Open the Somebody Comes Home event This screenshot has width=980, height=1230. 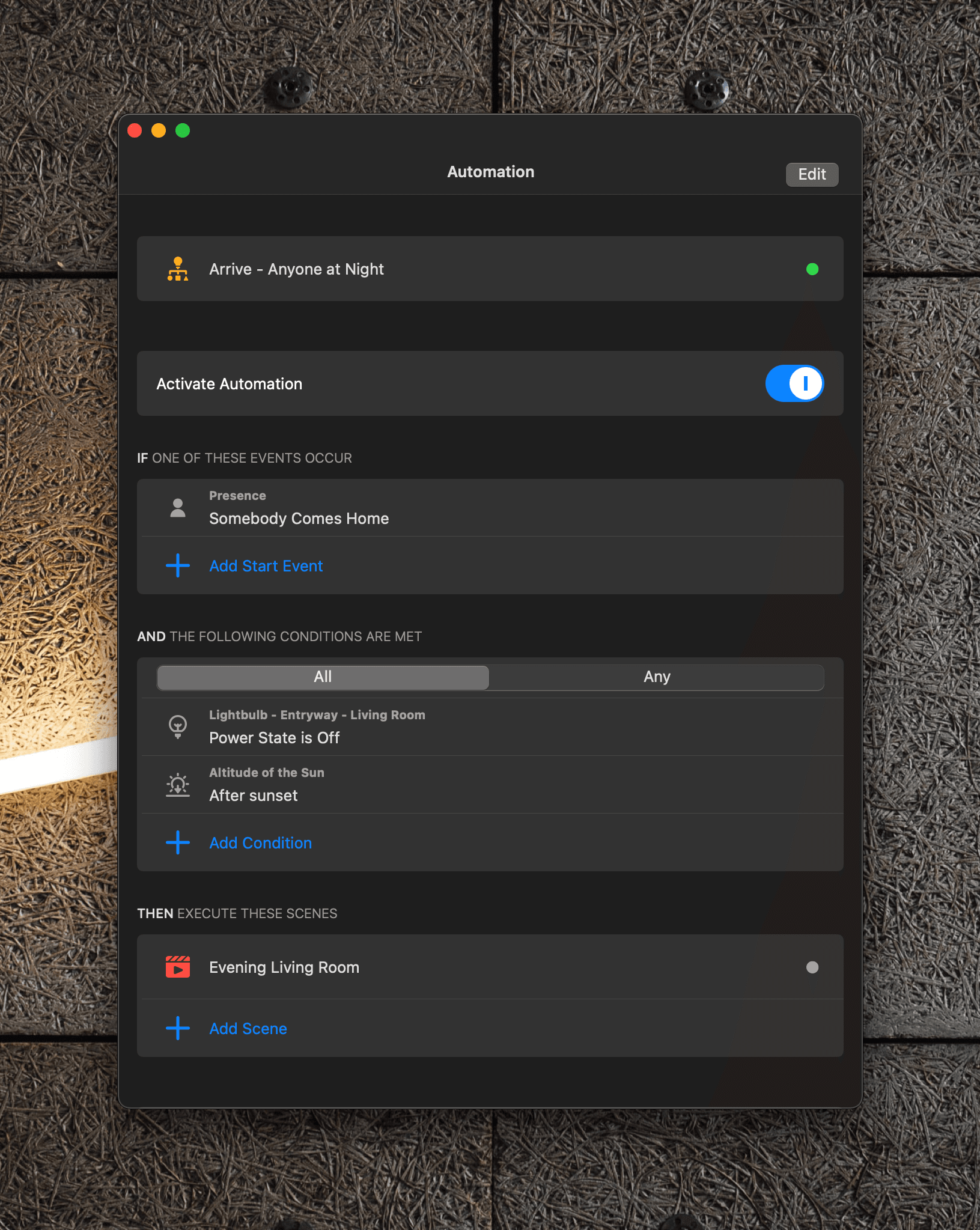(299, 518)
